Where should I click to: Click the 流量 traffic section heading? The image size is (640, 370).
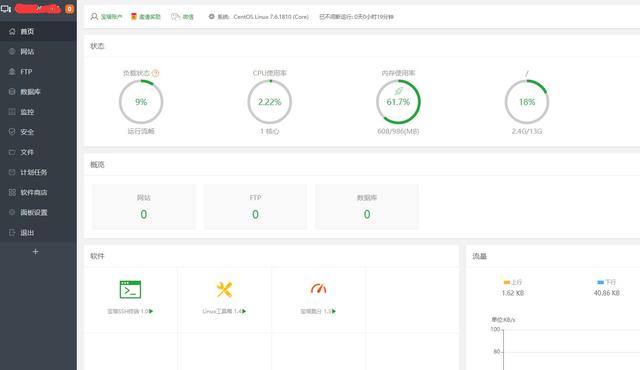click(480, 256)
